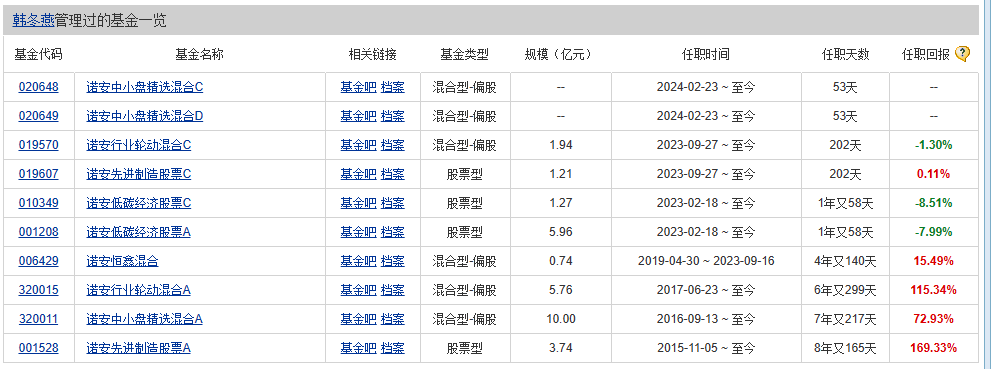The height and width of the screenshot is (369, 996).
Task: Open fund code 320011
Action: tap(38, 319)
